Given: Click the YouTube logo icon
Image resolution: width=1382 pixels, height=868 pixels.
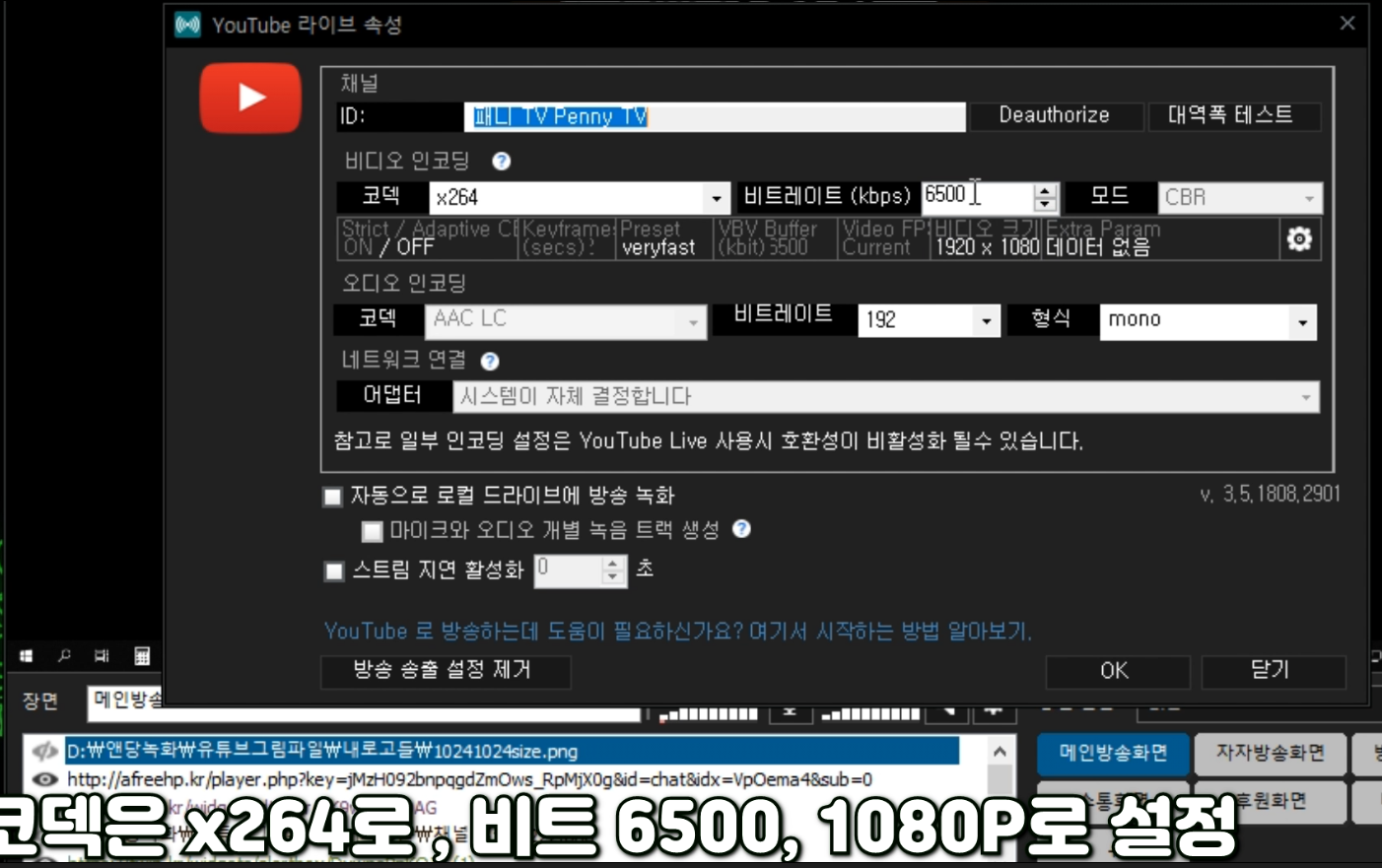Looking at the screenshot, I should [x=250, y=98].
